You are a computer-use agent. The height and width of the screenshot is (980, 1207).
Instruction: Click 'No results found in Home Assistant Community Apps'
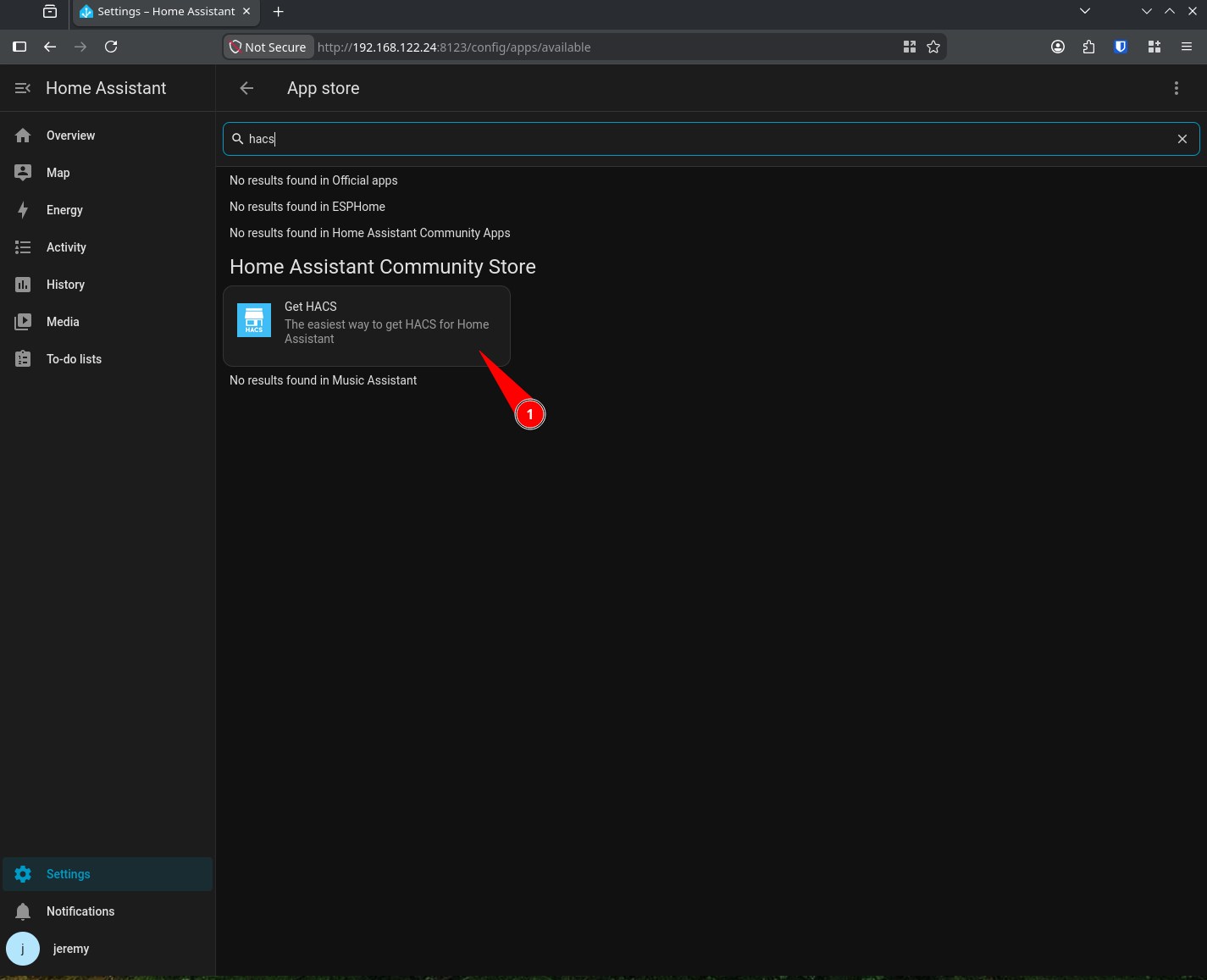370,233
